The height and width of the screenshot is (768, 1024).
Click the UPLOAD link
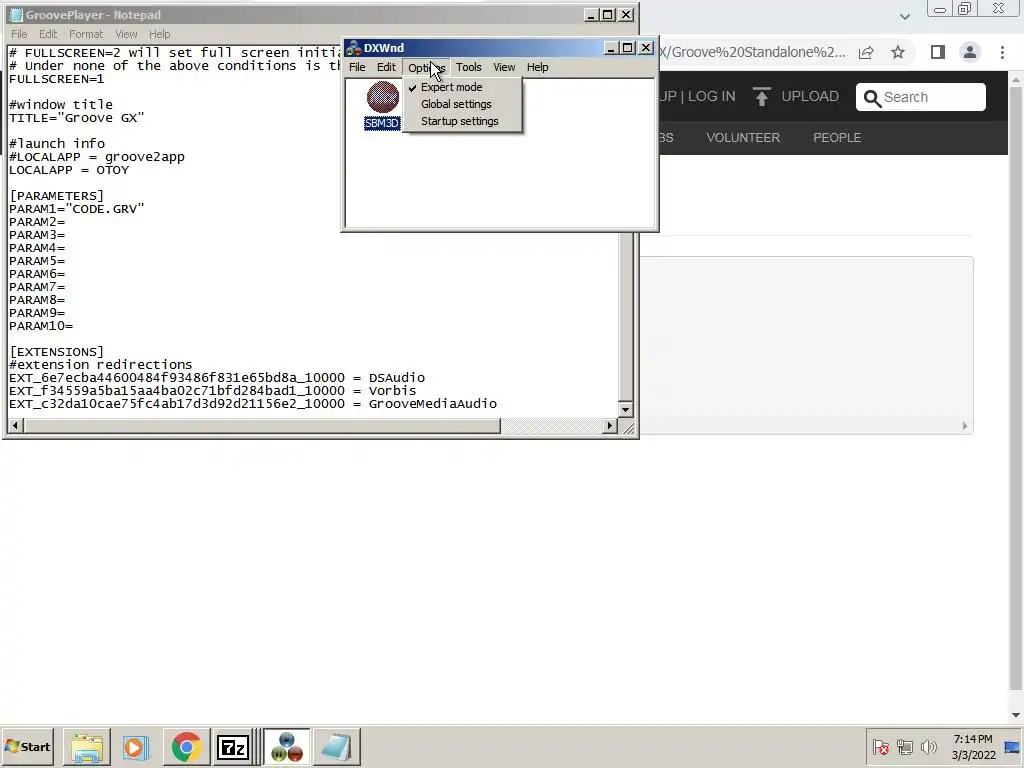[810, 97]
